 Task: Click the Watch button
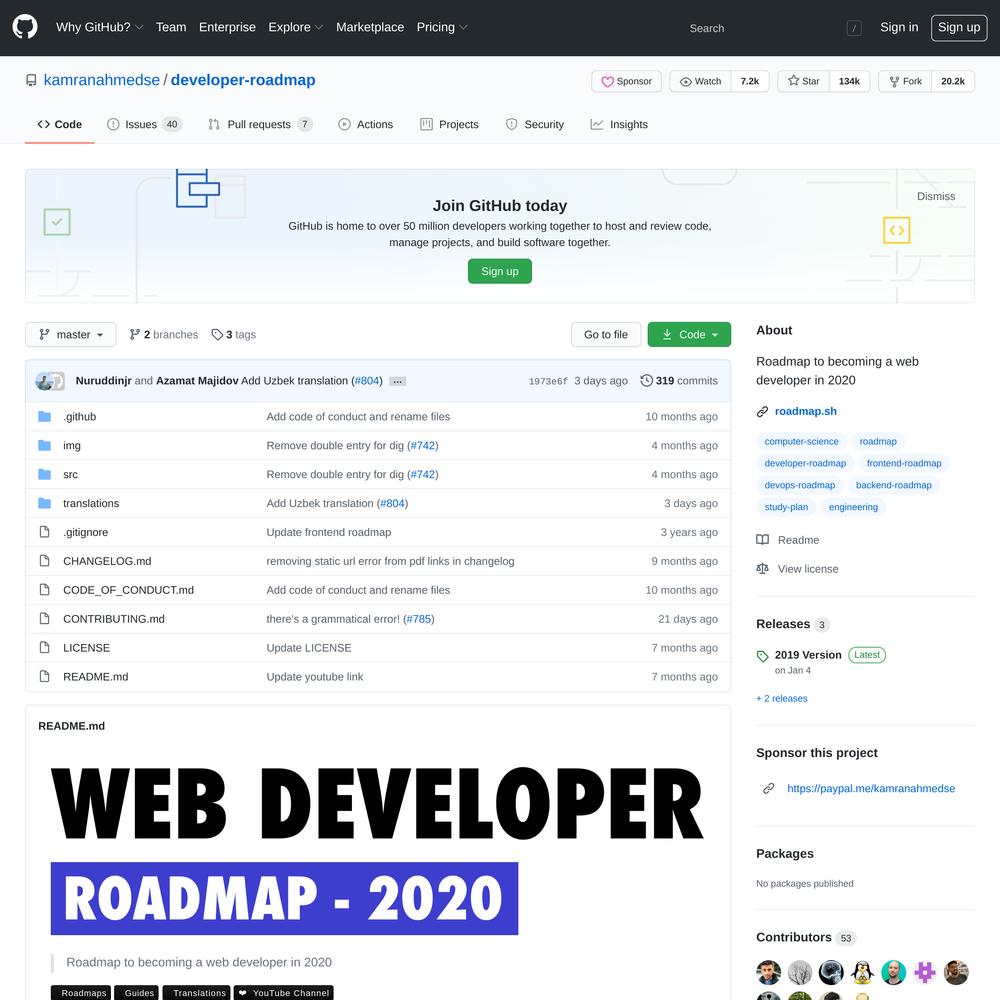coord(700,81)
